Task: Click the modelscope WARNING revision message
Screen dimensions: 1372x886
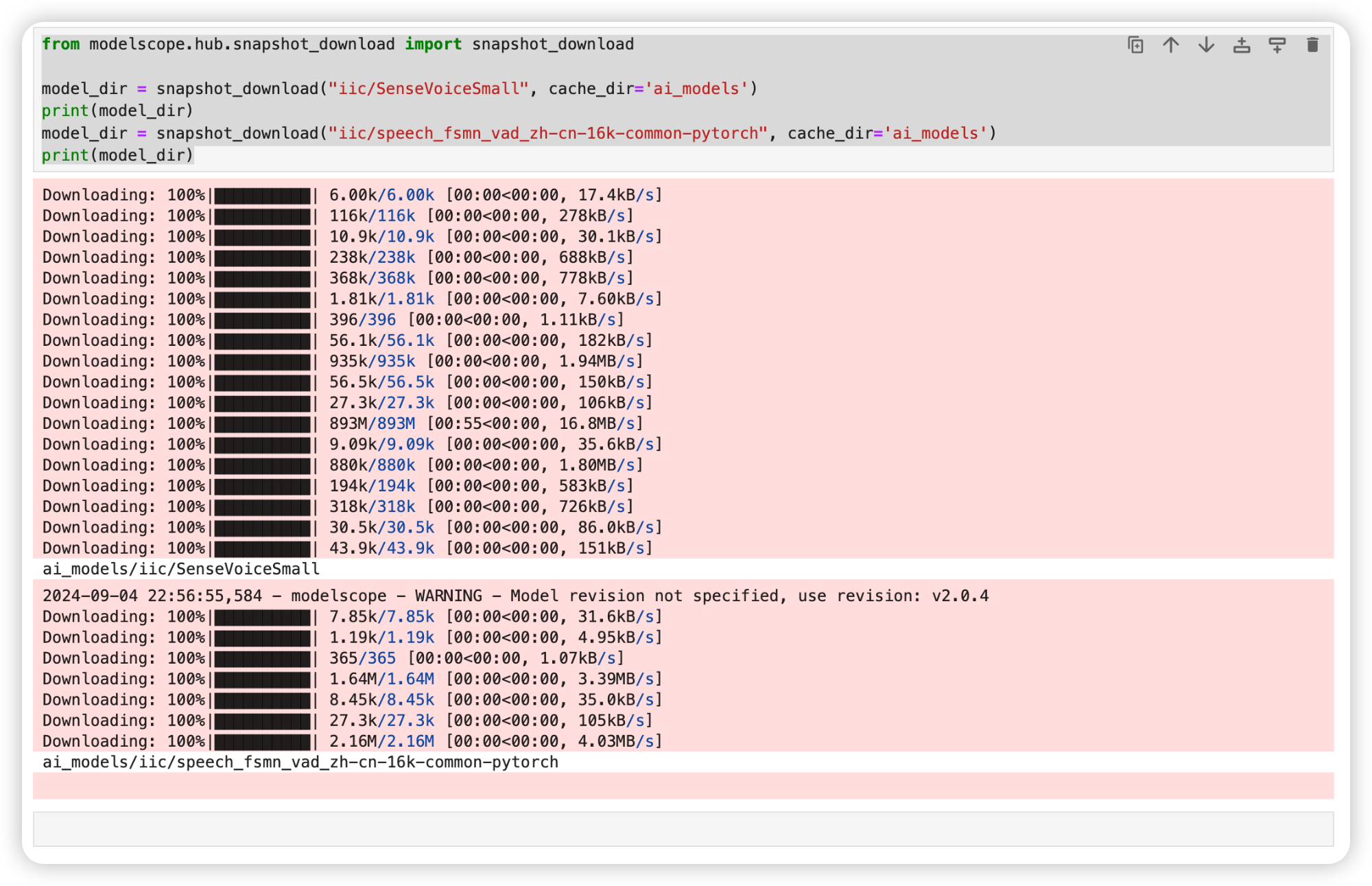Action: pyautogui.click(x=514, y=596)
